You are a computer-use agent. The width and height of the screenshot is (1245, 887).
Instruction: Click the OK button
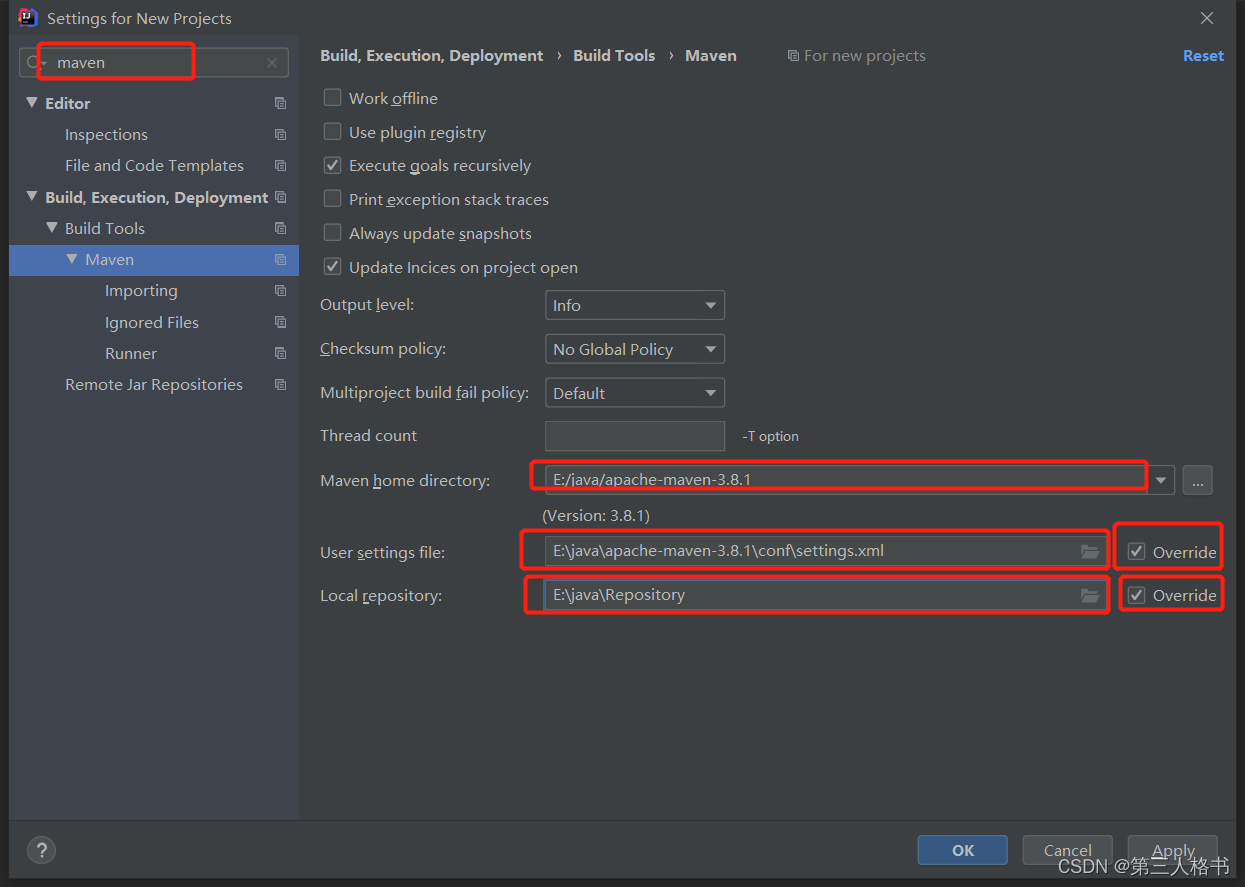[962, 850]
